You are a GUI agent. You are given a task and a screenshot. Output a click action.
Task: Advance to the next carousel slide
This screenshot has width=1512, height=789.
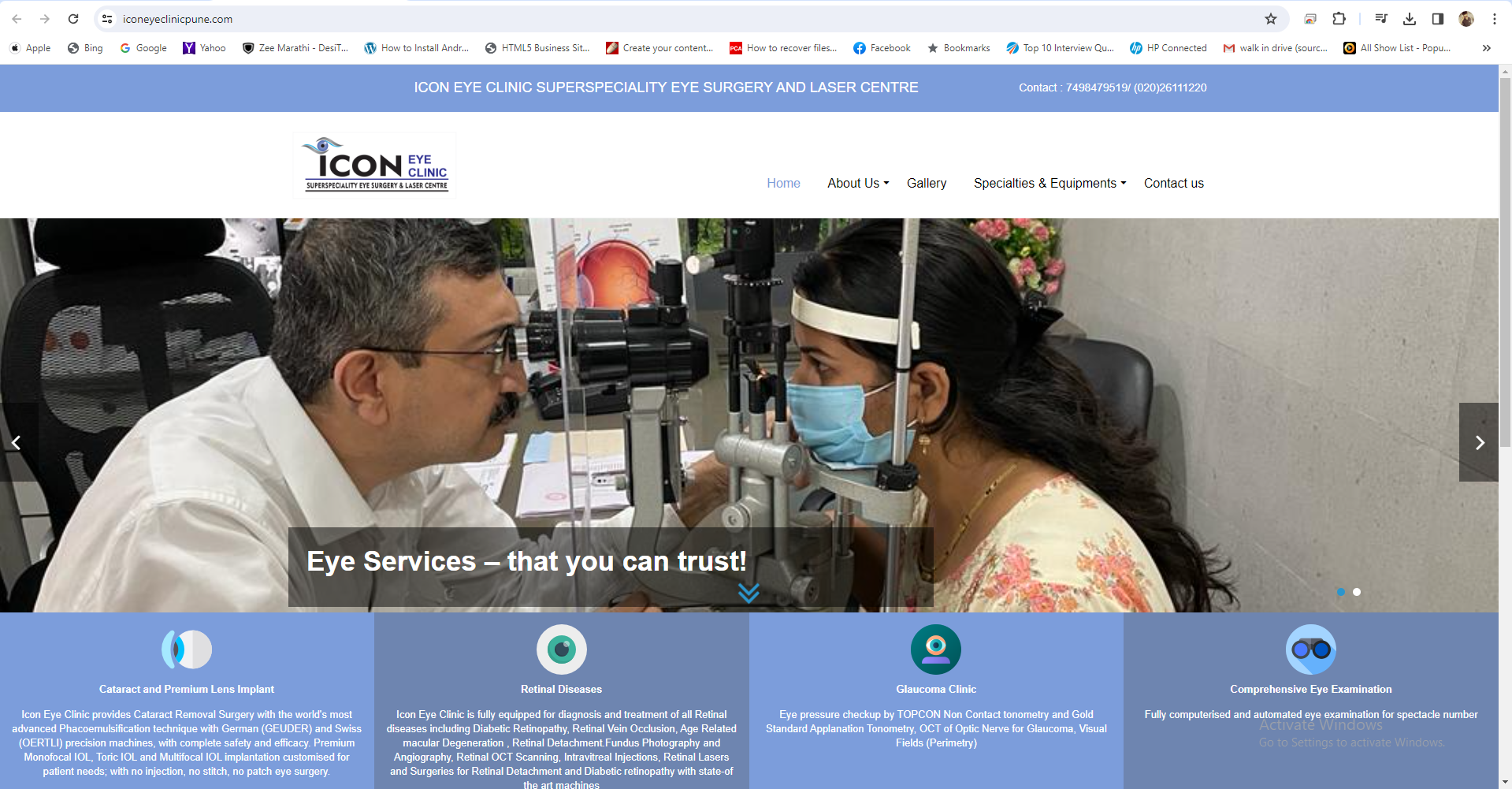(x=1479, y=442)
